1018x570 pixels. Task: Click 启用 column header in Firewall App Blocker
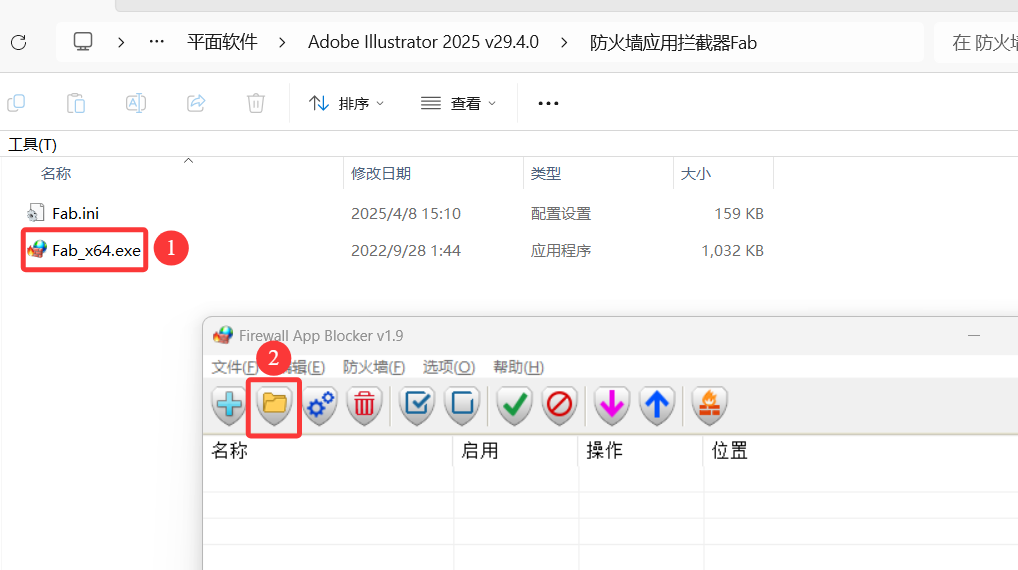480,451
